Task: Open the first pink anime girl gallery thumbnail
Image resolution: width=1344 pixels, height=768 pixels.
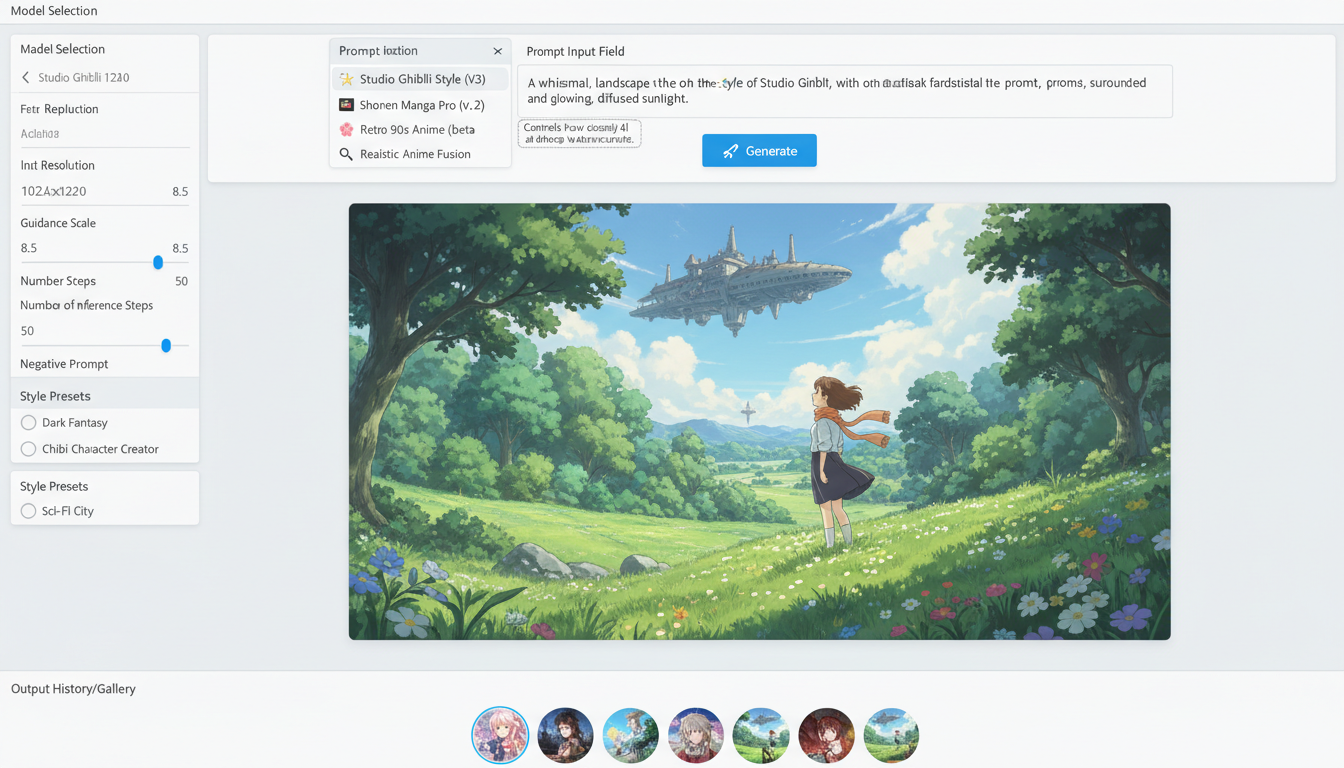Action: coord(500,735)
